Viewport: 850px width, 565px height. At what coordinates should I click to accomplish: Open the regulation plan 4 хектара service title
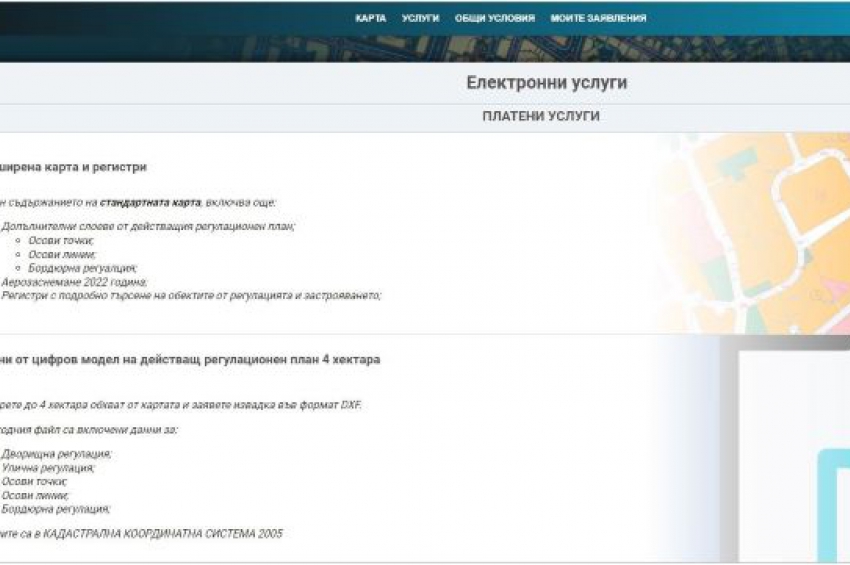[190, 359]
